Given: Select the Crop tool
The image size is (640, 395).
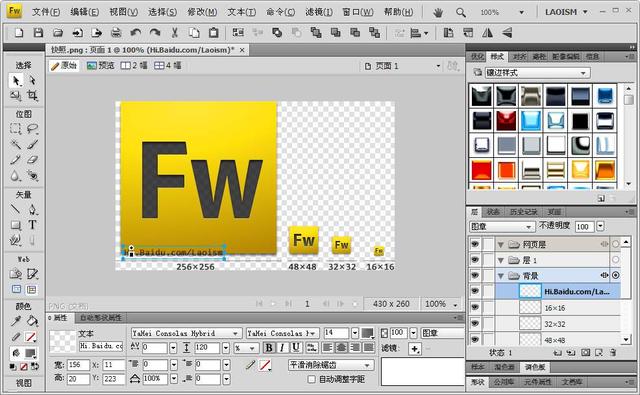Looking at the screenshot, I should click(x=32, y=96).
